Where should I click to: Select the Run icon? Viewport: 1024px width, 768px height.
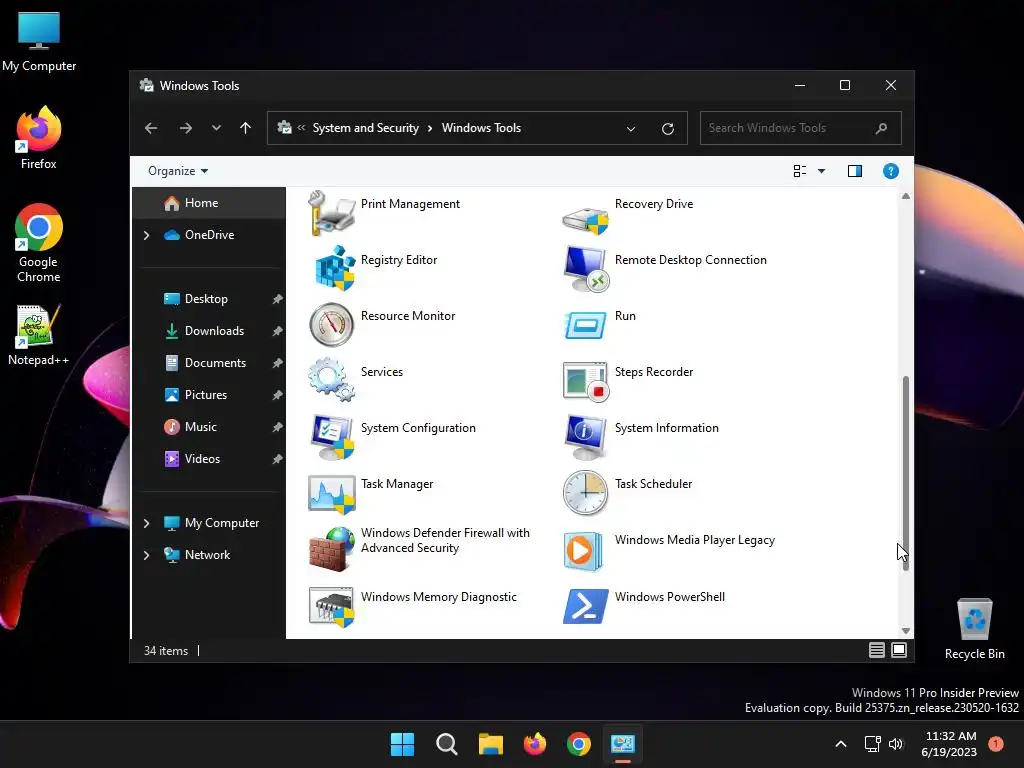(585, 325)
